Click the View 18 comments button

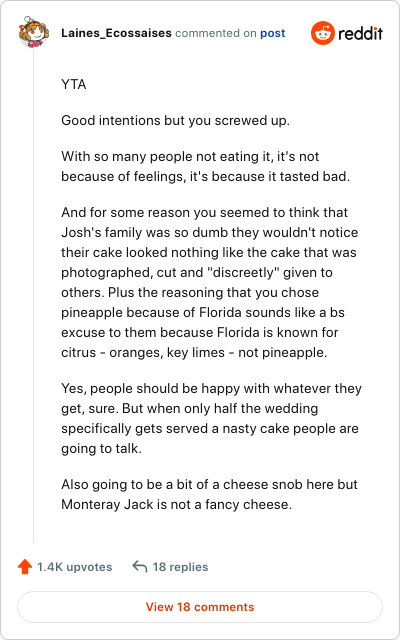[200, 607]
